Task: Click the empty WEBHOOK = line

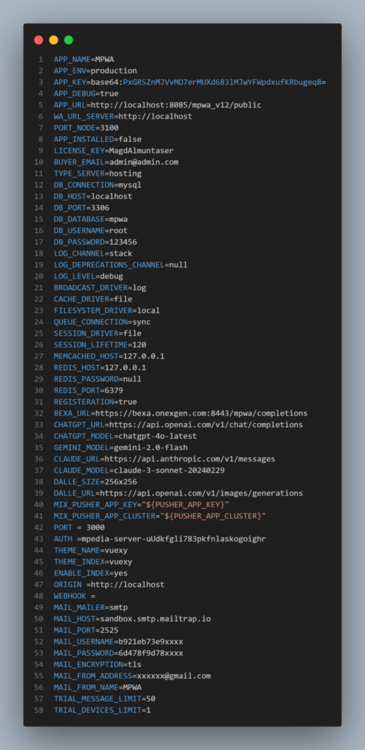Action: pos(75,596)
